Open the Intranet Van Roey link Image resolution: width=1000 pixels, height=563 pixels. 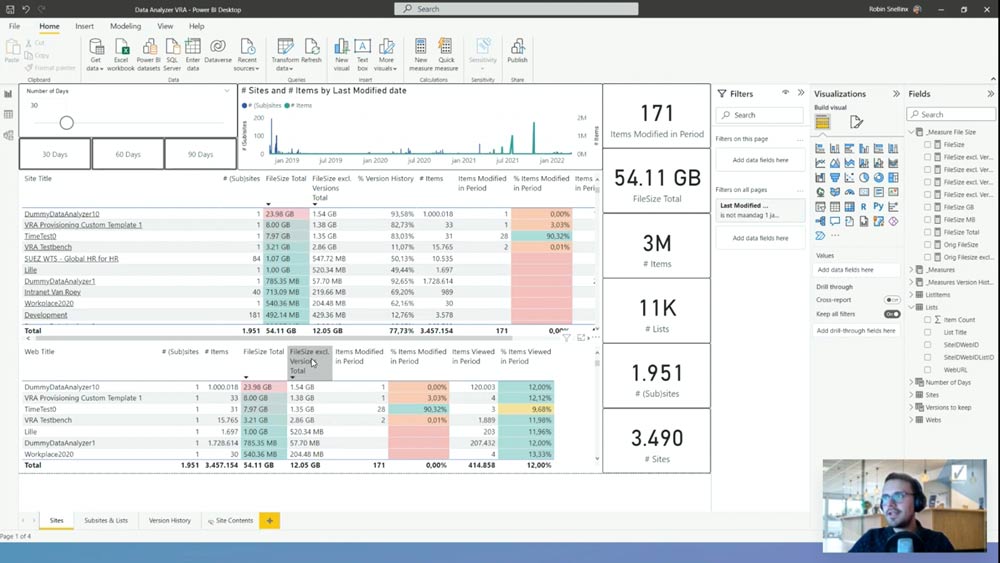click(x=52, y=292)
